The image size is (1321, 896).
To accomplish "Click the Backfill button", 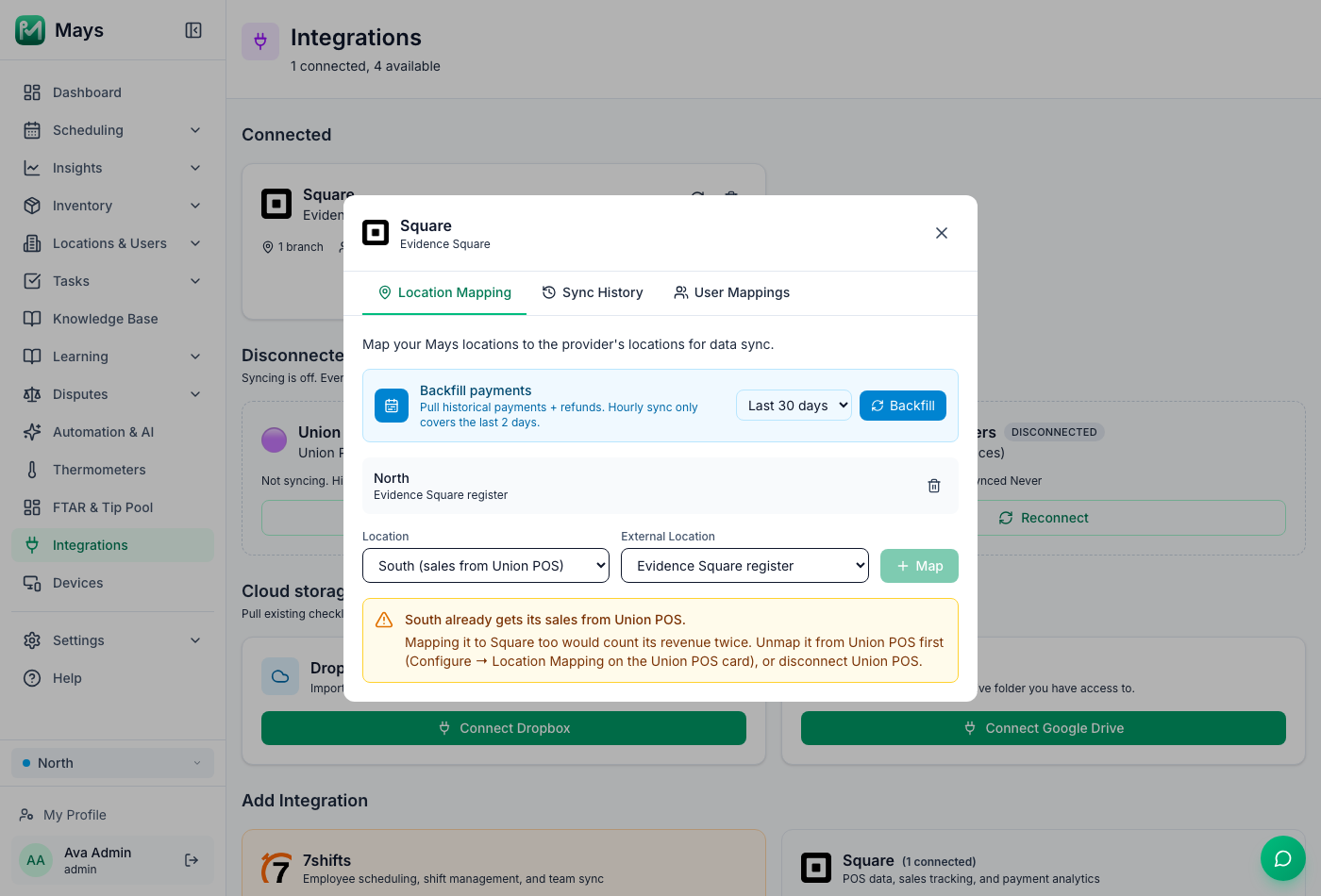I will (903, 406).
